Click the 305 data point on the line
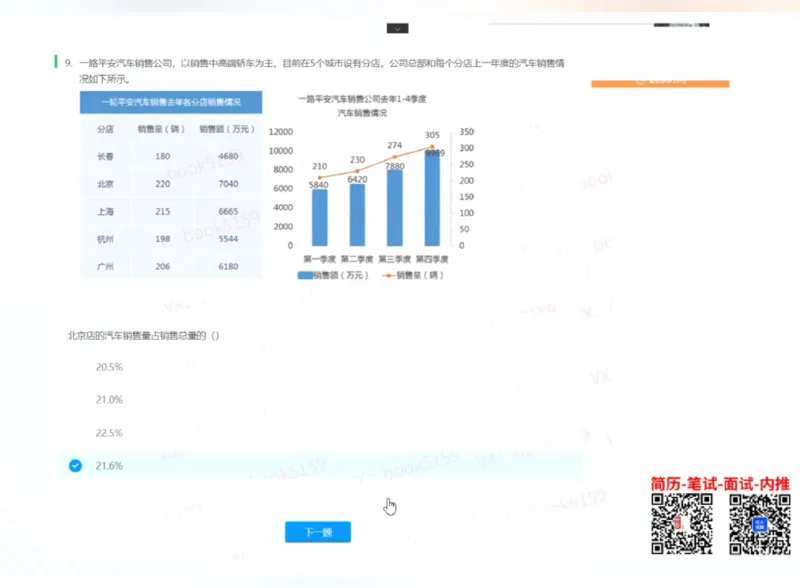Viewport: 800px width, 588px height. point(433,148)
